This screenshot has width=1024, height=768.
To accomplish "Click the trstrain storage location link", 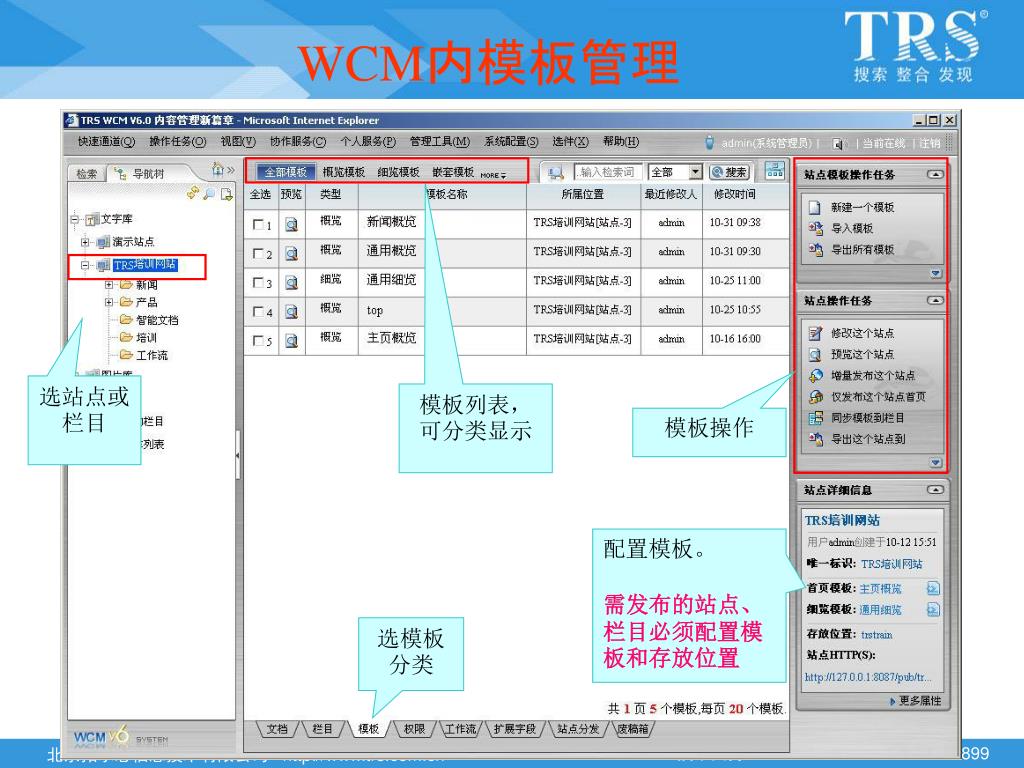I will click(876, 635).
